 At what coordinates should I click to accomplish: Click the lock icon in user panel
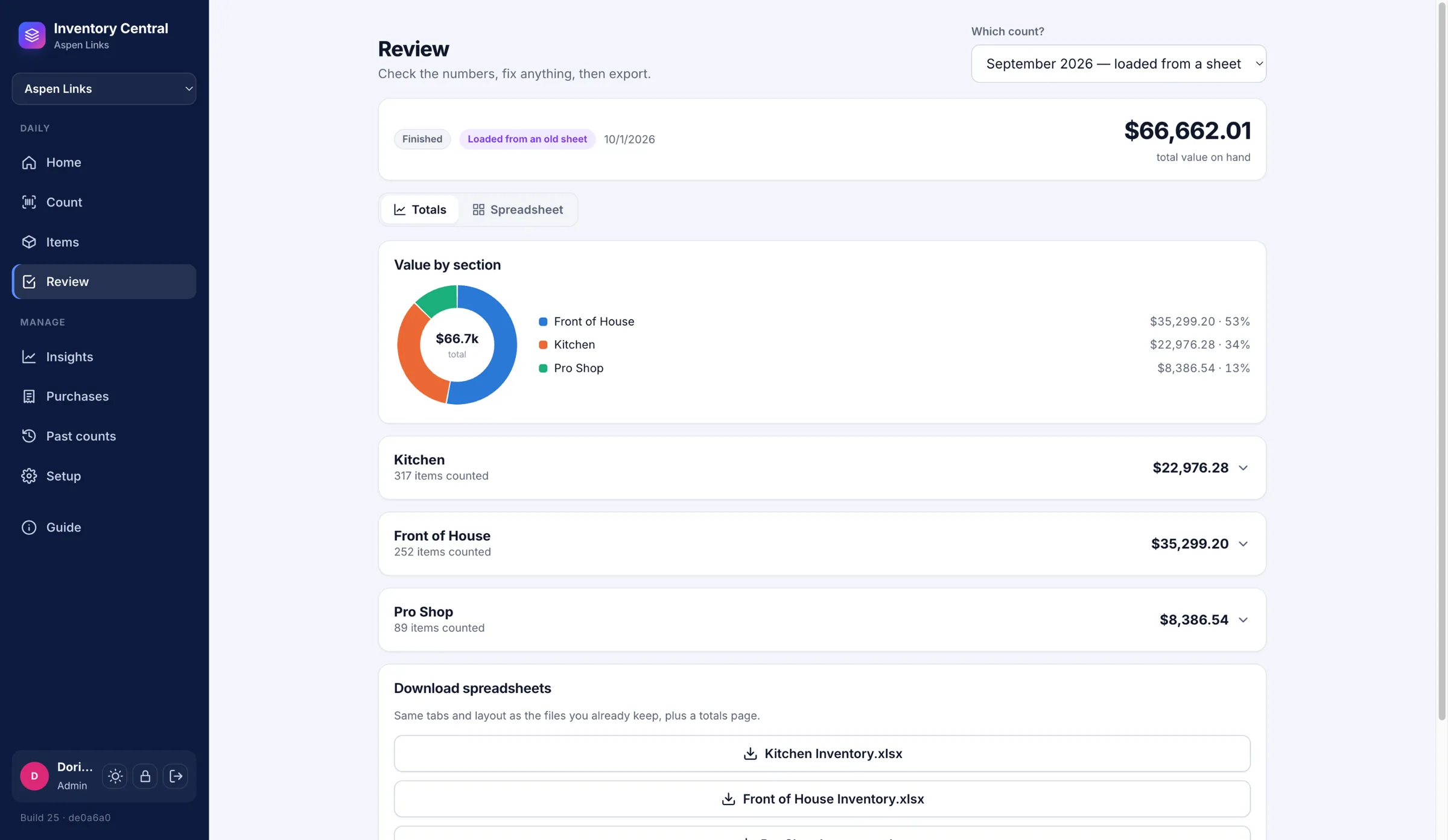coord(145,776)
